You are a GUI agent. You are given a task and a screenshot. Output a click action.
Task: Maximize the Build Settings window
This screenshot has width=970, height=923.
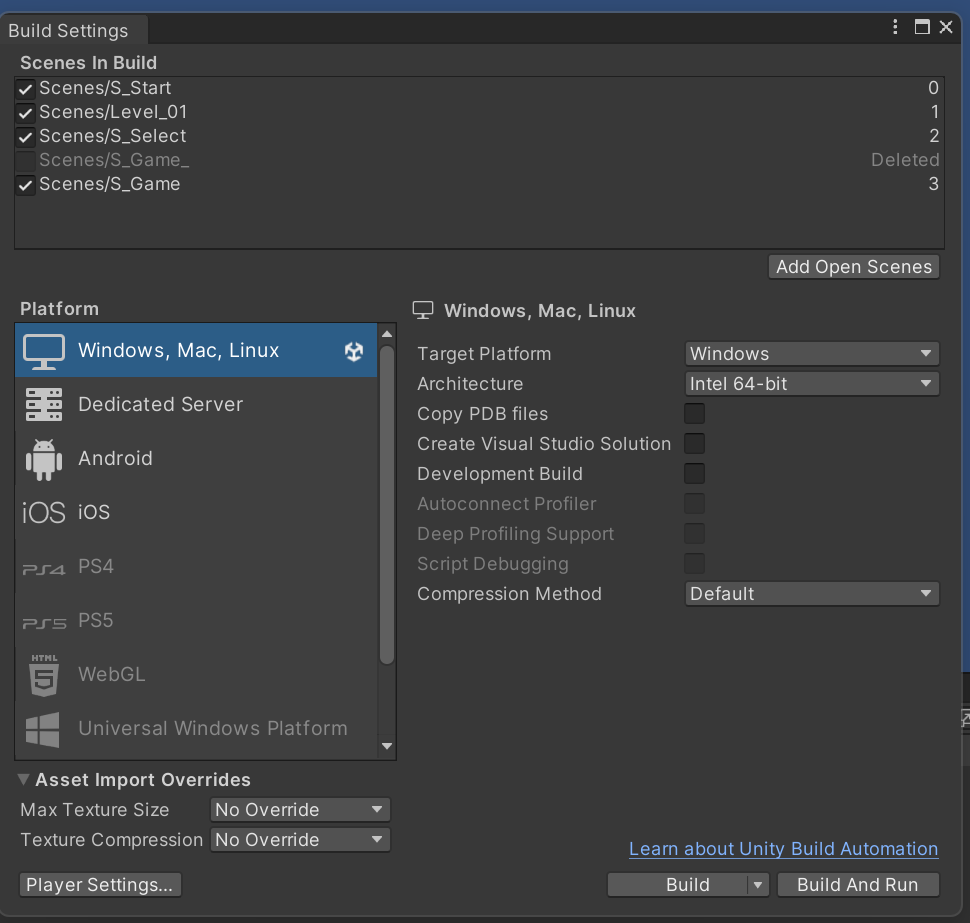(x=922, y=27)
